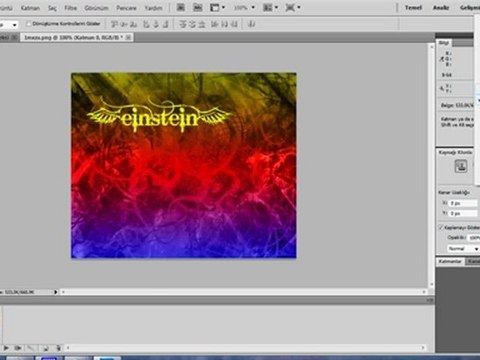Enable Dönüştürme Kontrollerini Göster checkbox
The height and width of the screenshot is (360, 480).
click(29, 24)
